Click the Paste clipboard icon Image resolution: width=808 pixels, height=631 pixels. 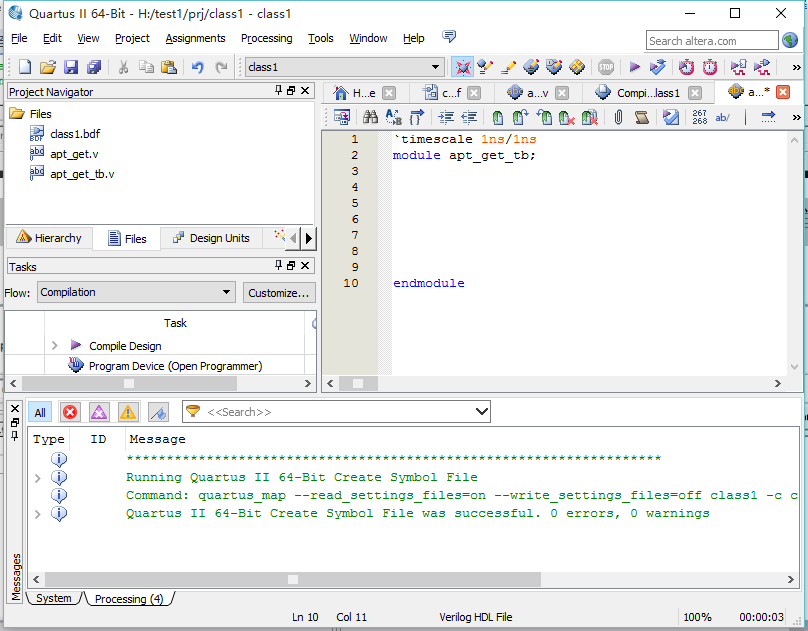[169, 67]
